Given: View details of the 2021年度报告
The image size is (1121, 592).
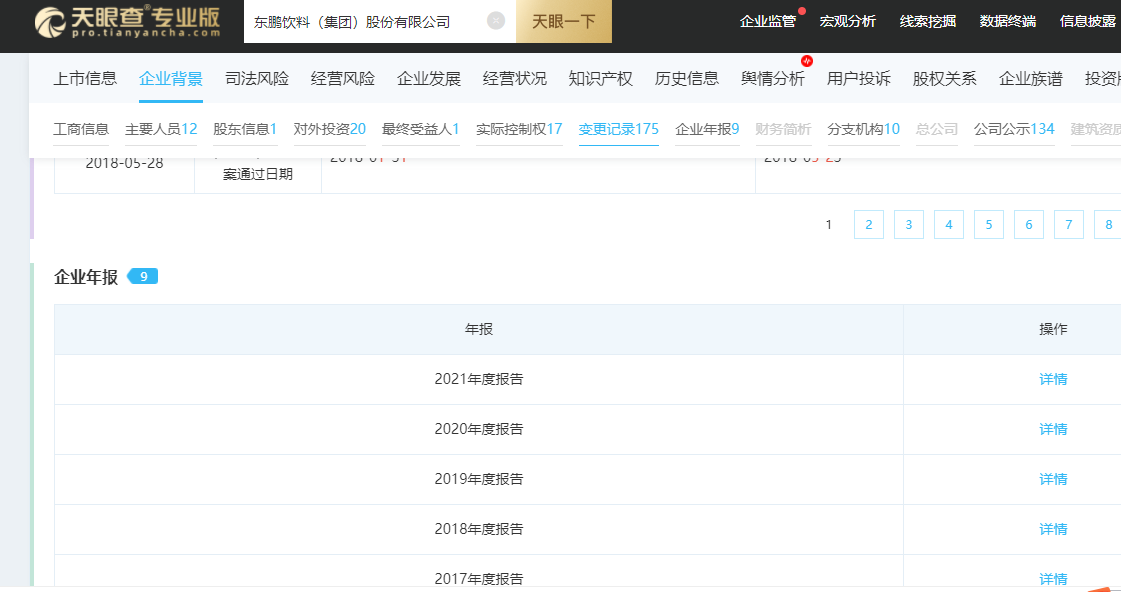Looking at the screenshot, I should click(1053, 379).
